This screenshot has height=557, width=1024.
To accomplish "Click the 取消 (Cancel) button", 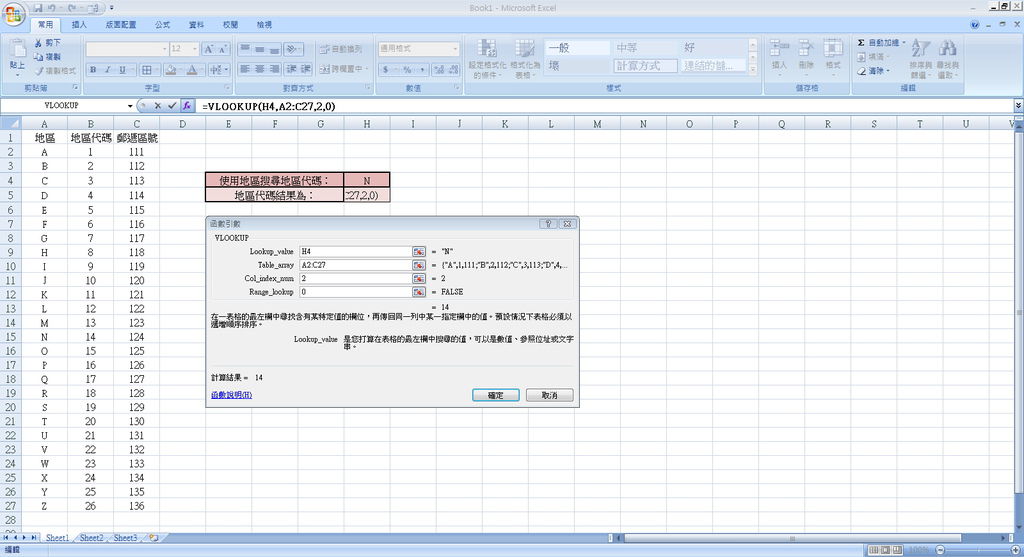I will click(549, 395).
